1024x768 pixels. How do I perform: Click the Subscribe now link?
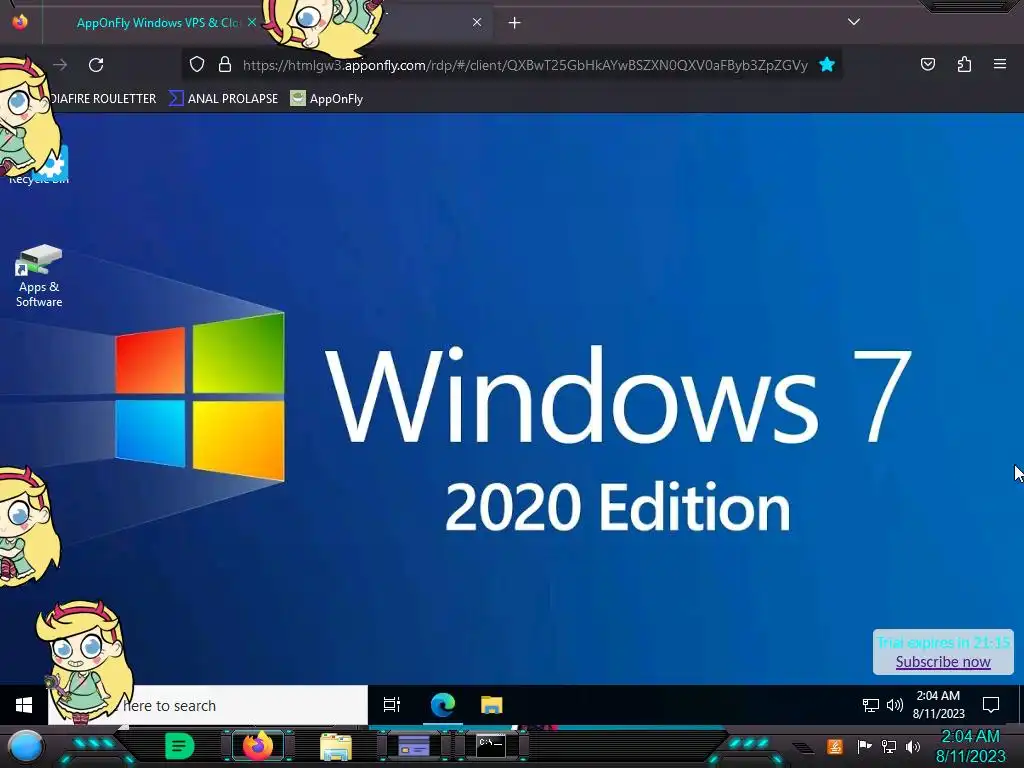[943, 662]
